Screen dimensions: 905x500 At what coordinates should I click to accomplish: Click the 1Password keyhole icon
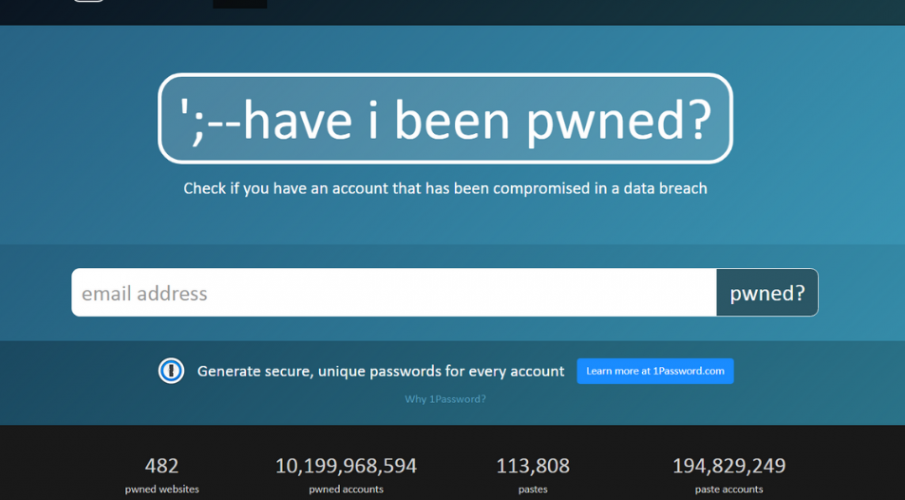pos(171,371)
